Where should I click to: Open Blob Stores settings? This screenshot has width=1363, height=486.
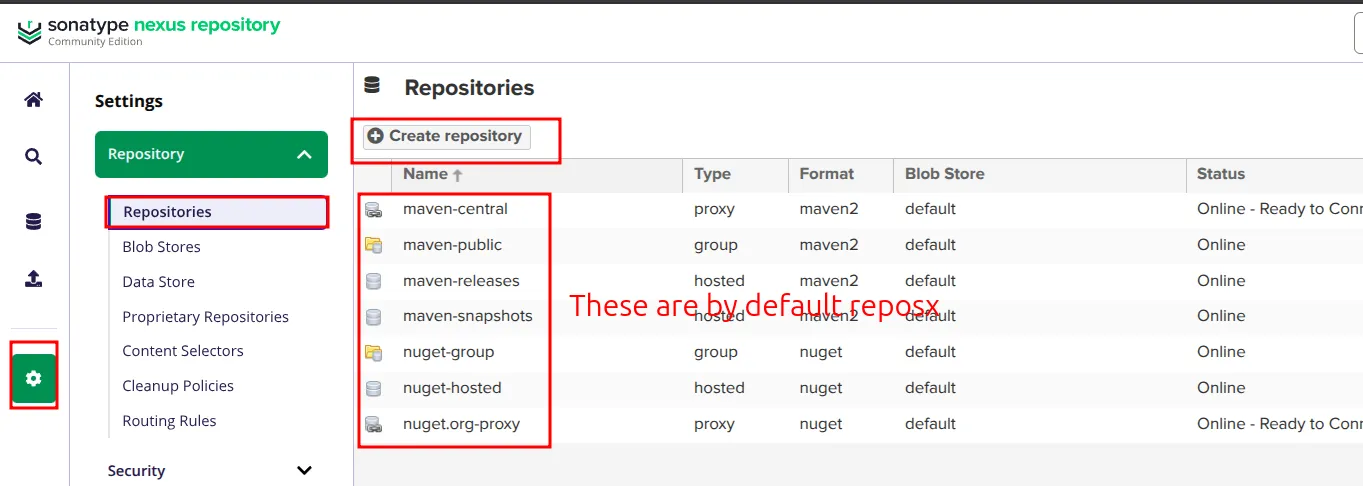tap(161, 247)
